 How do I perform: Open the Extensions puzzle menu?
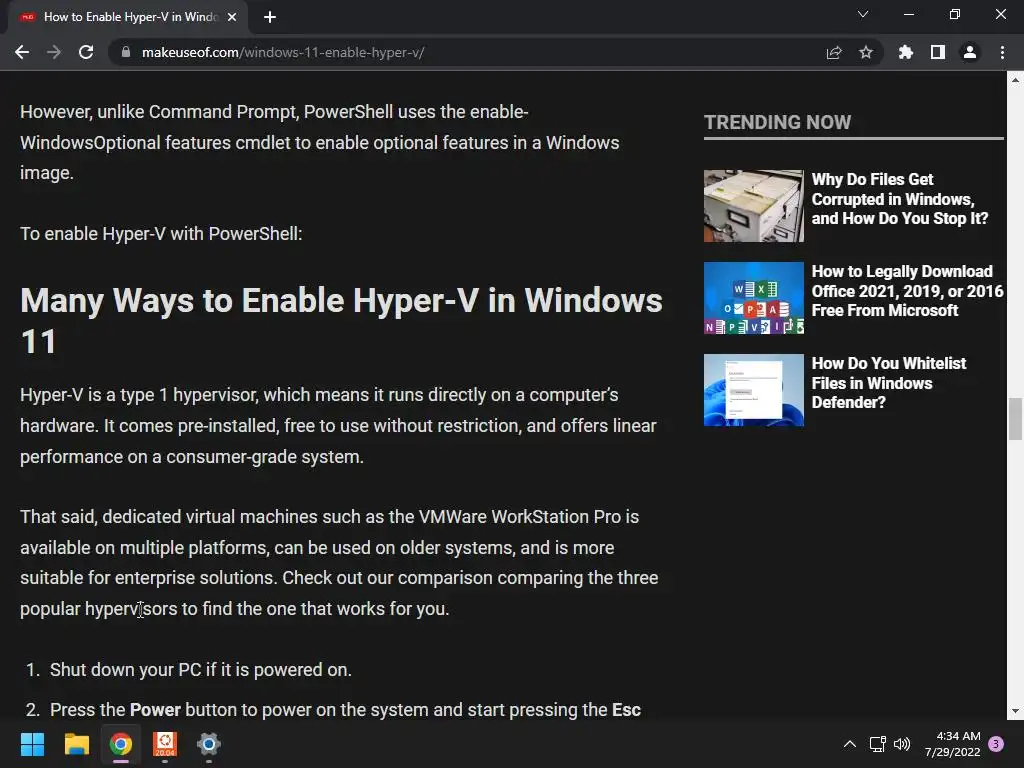coord(905,52)
